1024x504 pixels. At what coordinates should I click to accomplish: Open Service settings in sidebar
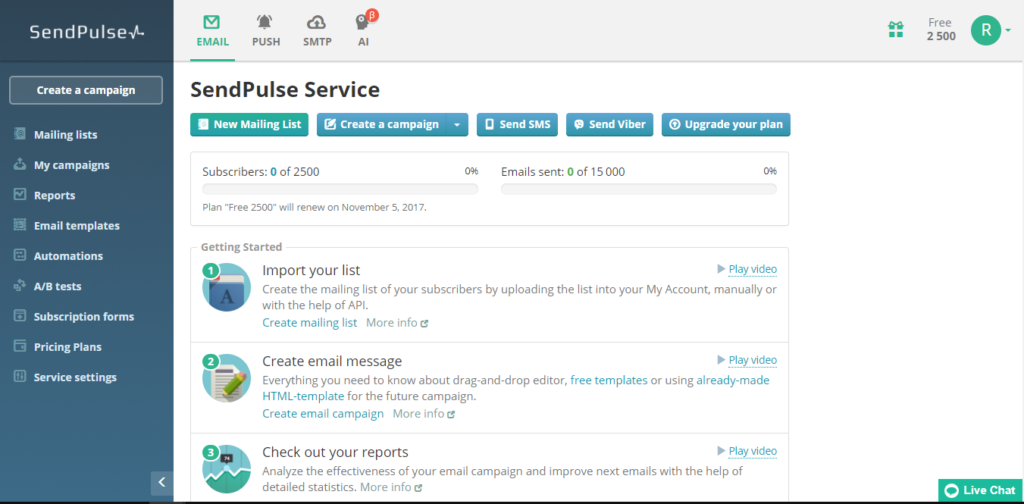(75, 377)
